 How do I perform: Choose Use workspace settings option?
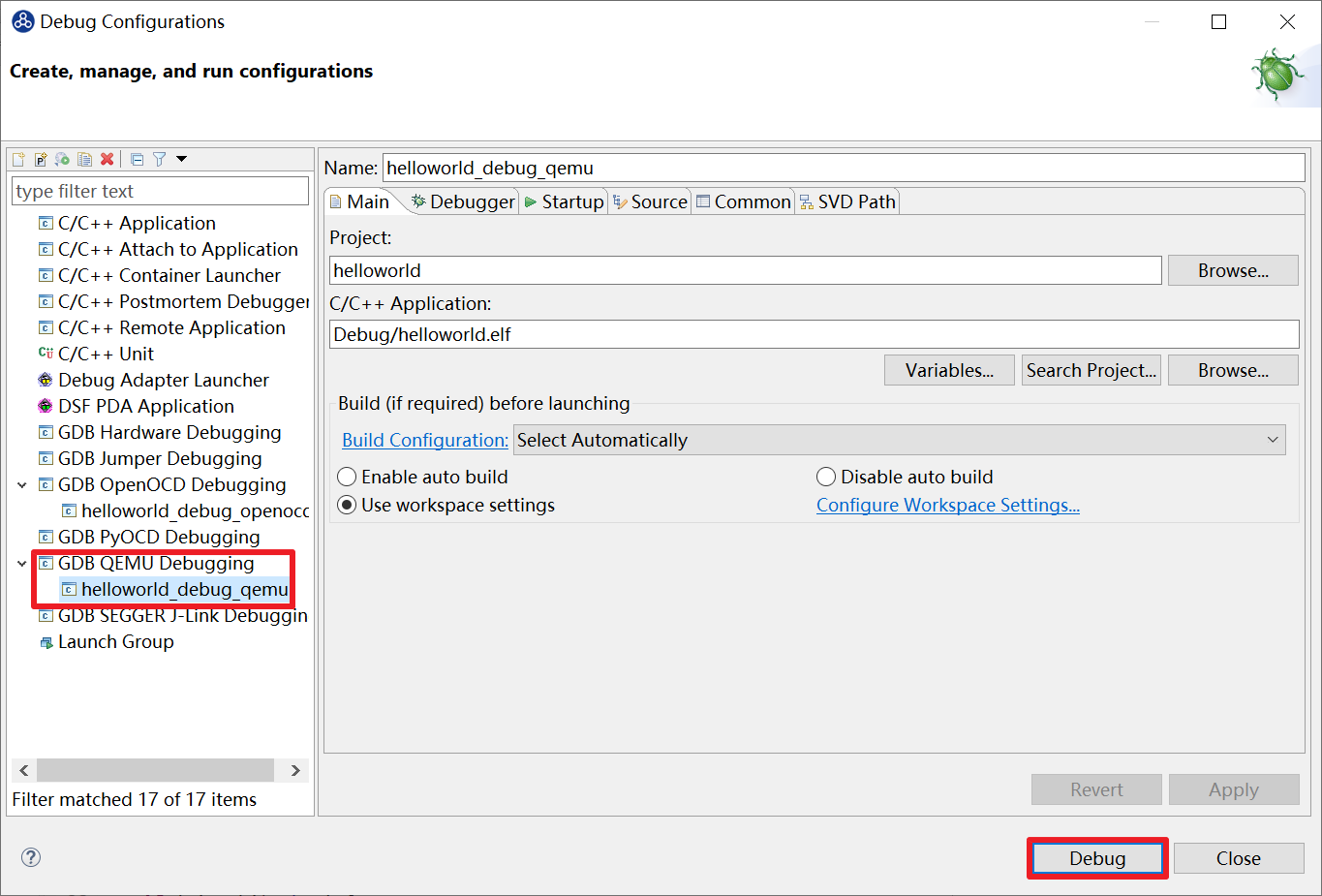347,505
